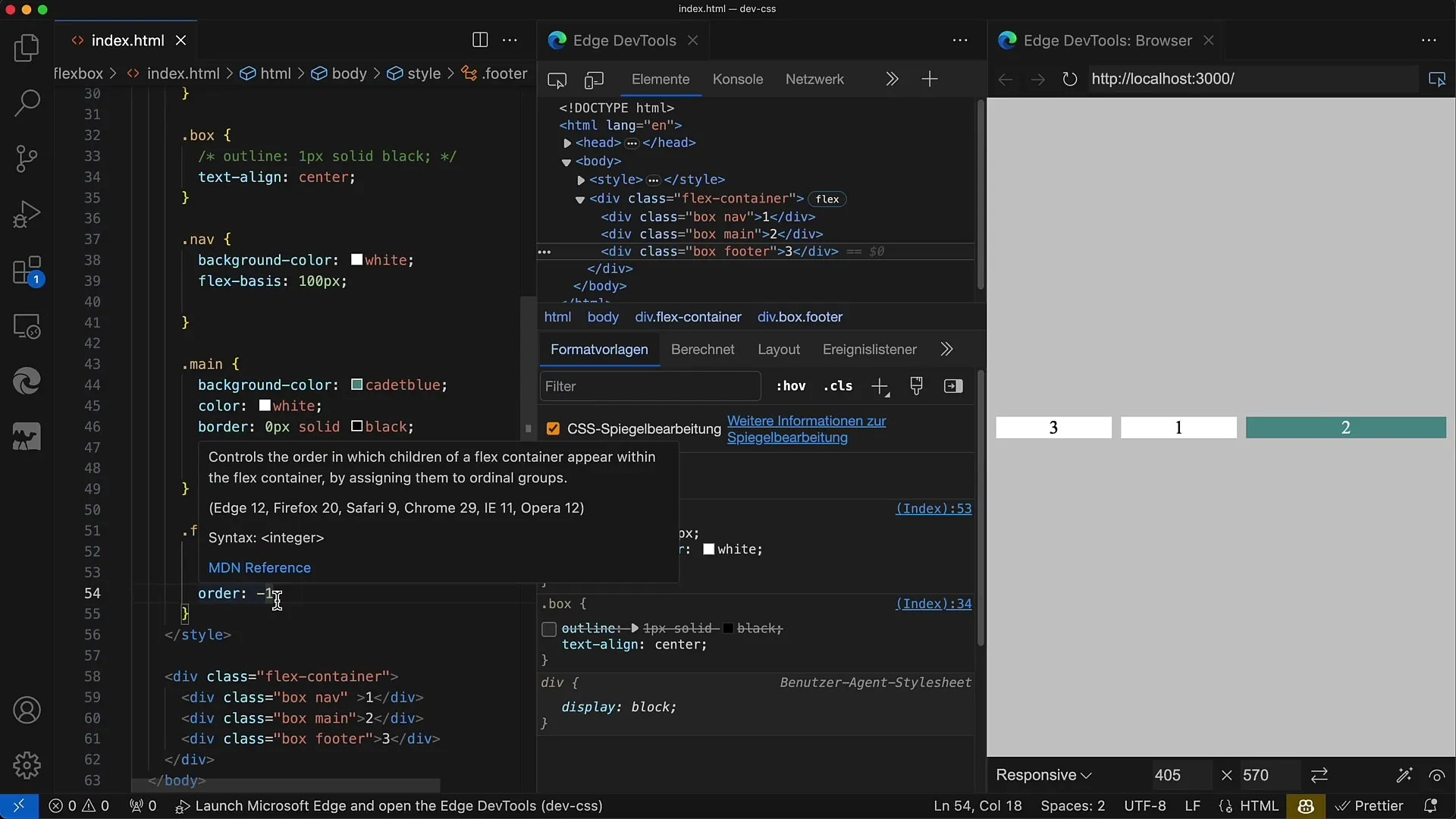Image resolution: width=1456 pixels, height=819 pixels.
Task: Add new style rule plus icon
Action: coord(880,387)
